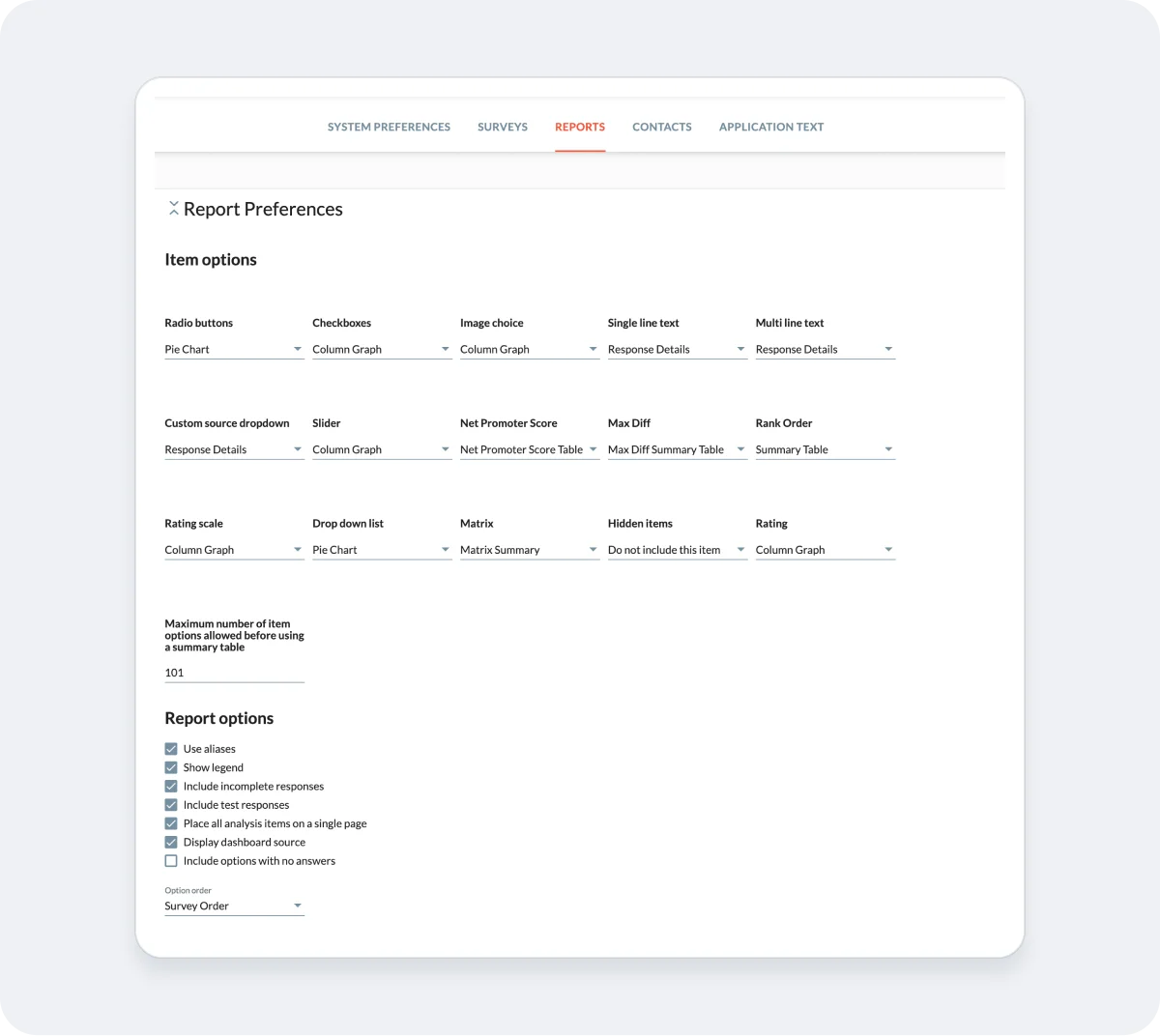Viewport: 1160px width, 1036px height.
Task: Select the APPLICATION TEXT tab
Action: (771, 127)
